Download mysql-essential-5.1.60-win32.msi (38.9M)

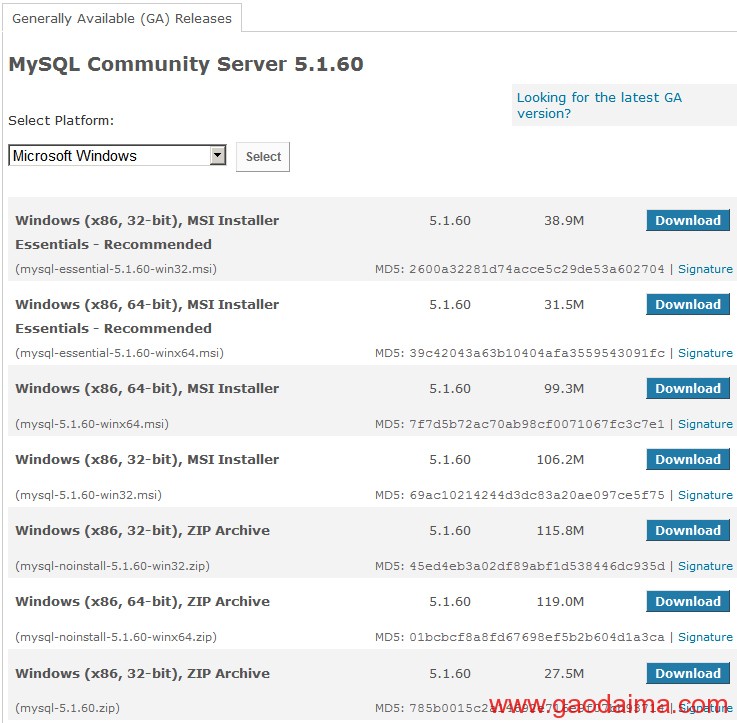click(x=688, y=220)
